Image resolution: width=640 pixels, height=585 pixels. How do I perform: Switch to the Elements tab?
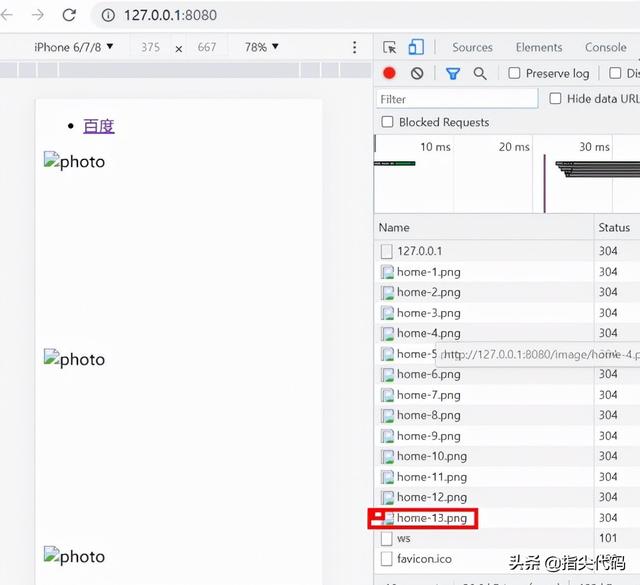(539, 47)
